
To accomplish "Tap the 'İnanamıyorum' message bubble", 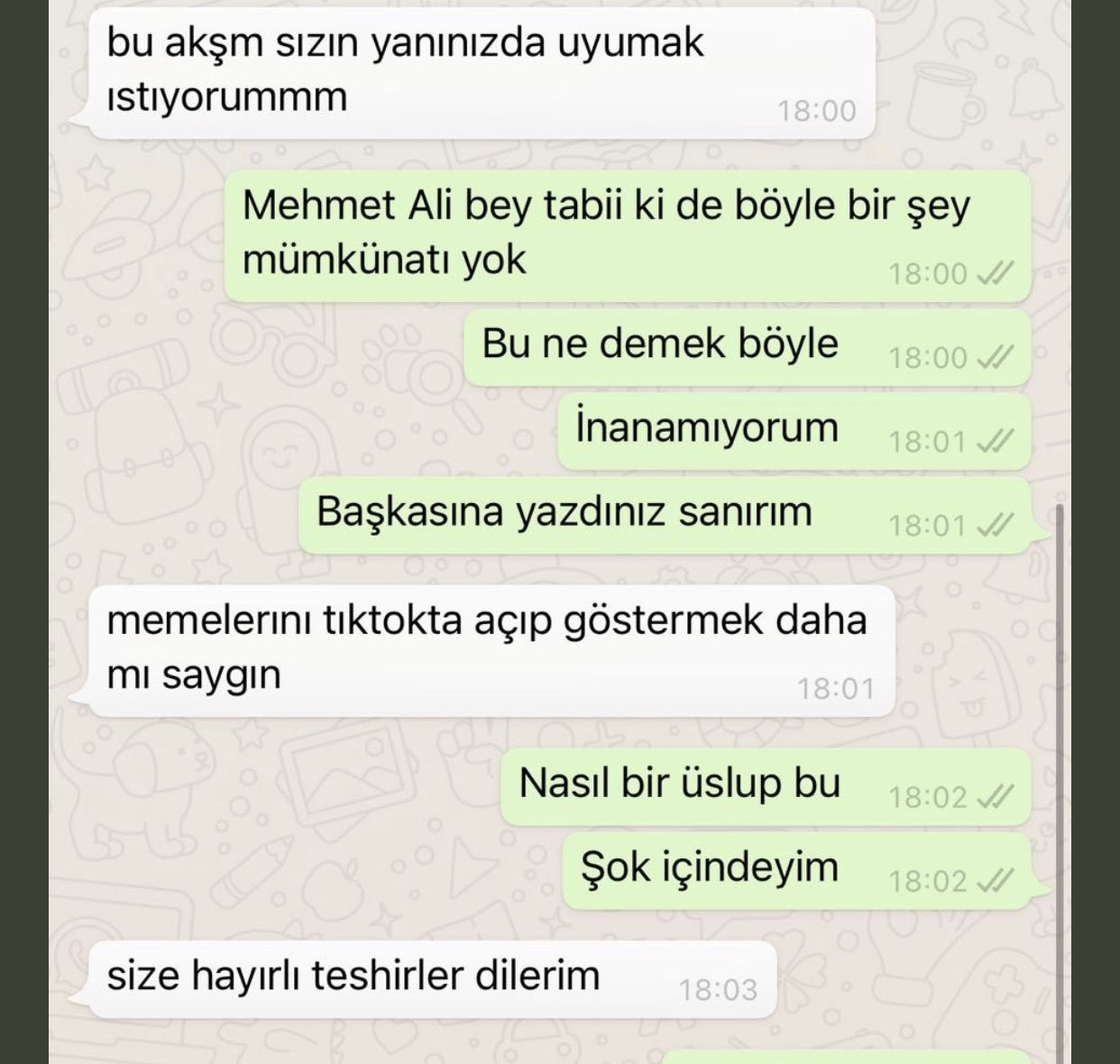I will point(794,431).
